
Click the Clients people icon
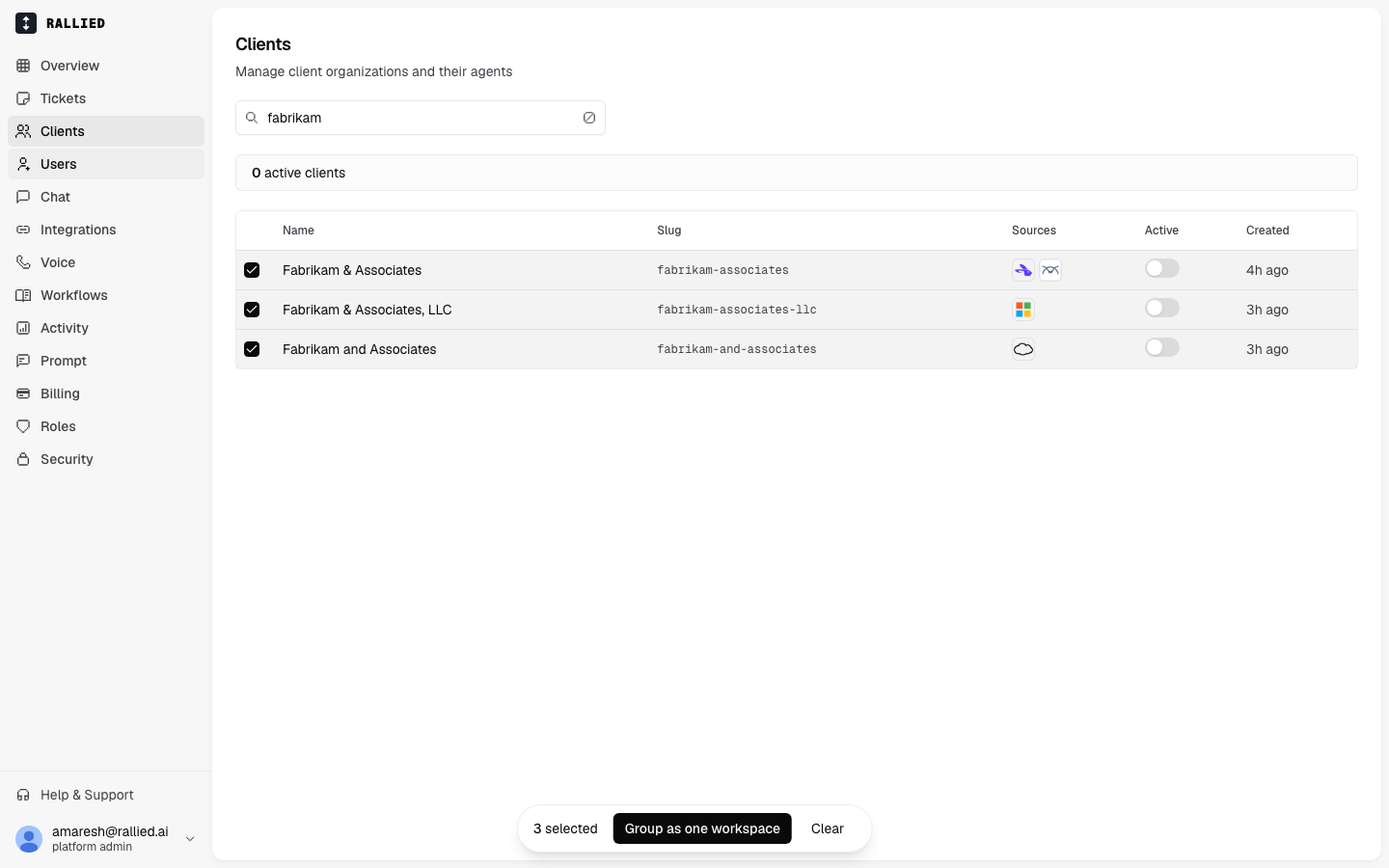pos(23,131)
